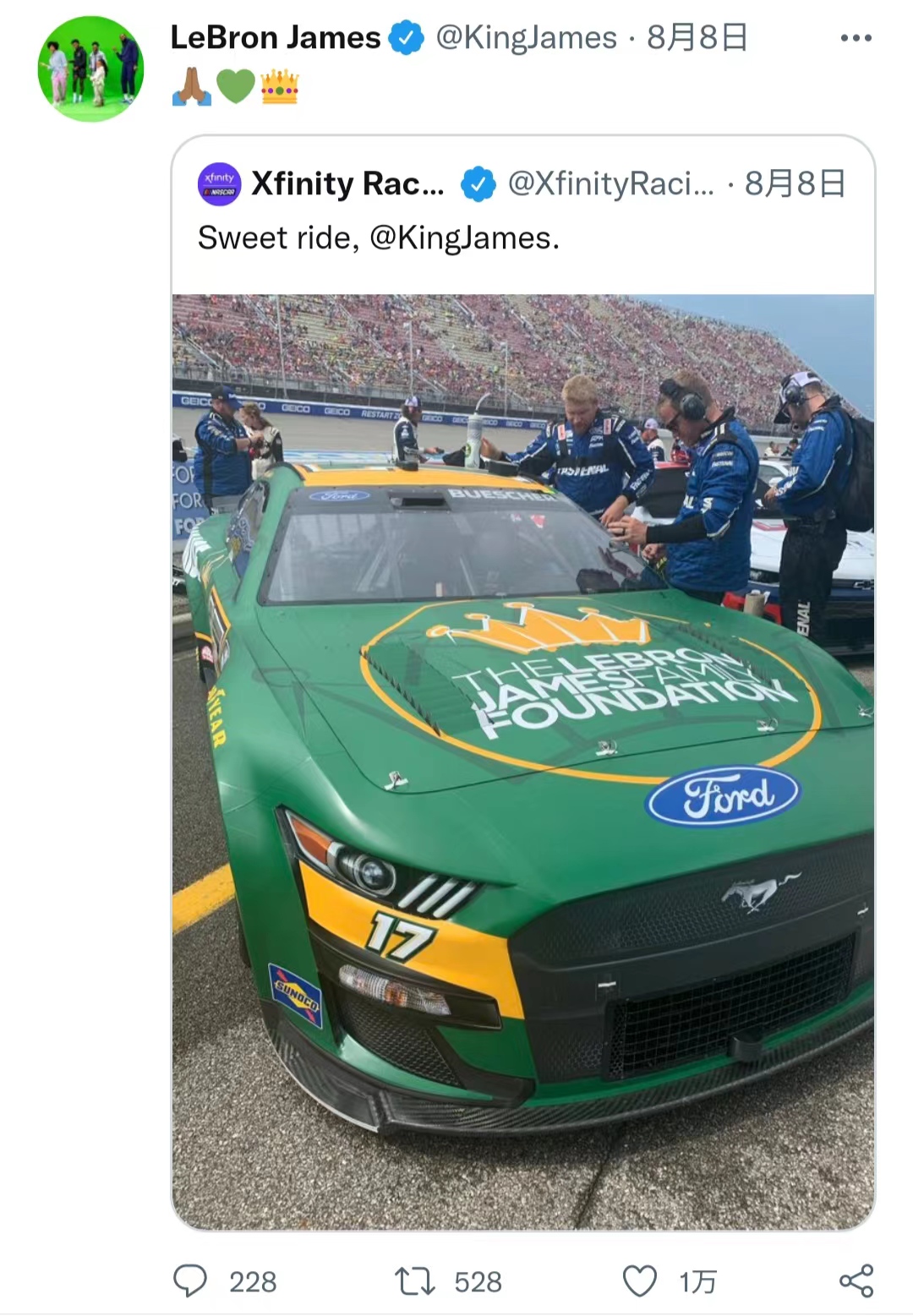Open the Xfinity Rac... account name
This screenshot has width=913, height=1316.
click(347, 183)
